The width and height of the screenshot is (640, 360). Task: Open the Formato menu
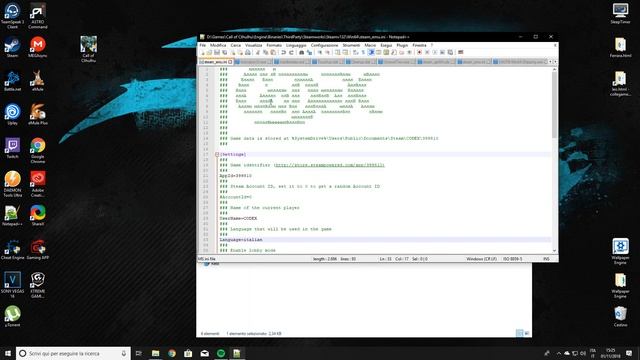pyautogui.click(x=274, y=45)
